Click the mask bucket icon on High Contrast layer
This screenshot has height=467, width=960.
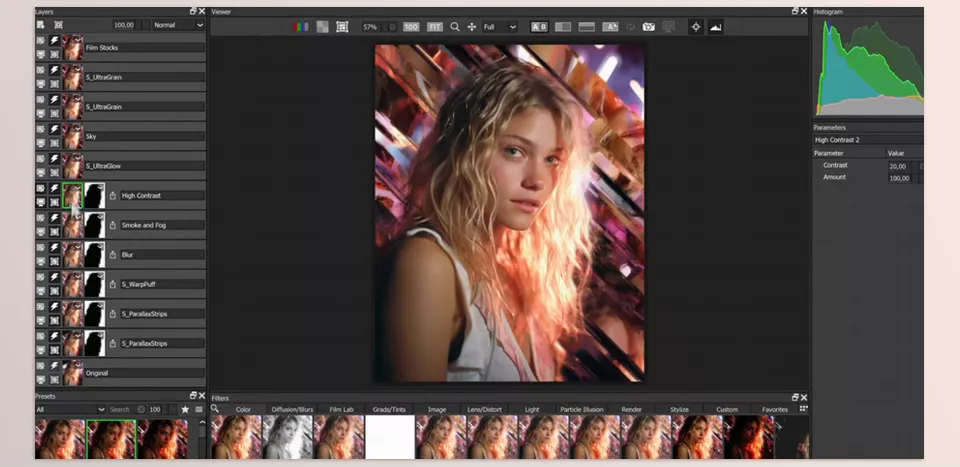click(x=113, y=196)
